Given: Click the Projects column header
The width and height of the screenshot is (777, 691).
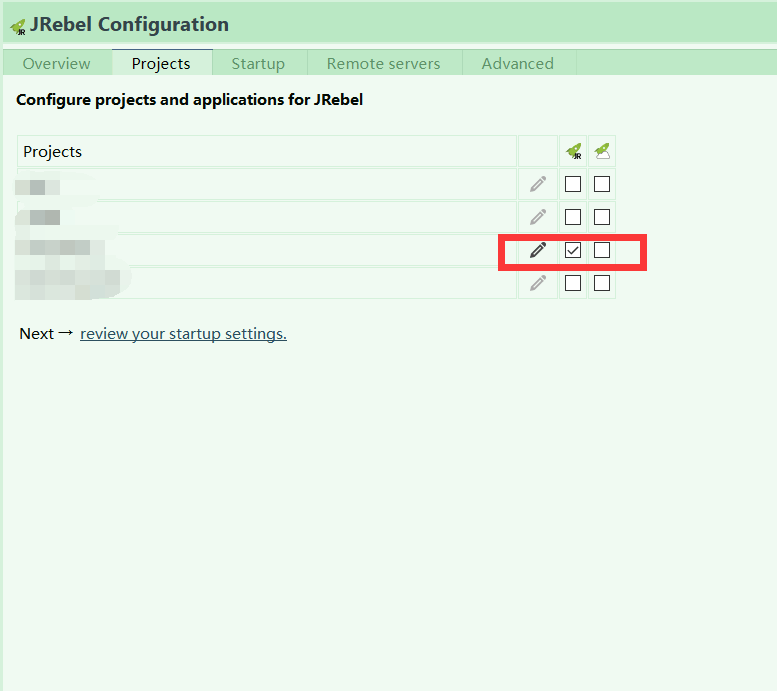Looking at the screenshot, I should [x=267, y=151].
